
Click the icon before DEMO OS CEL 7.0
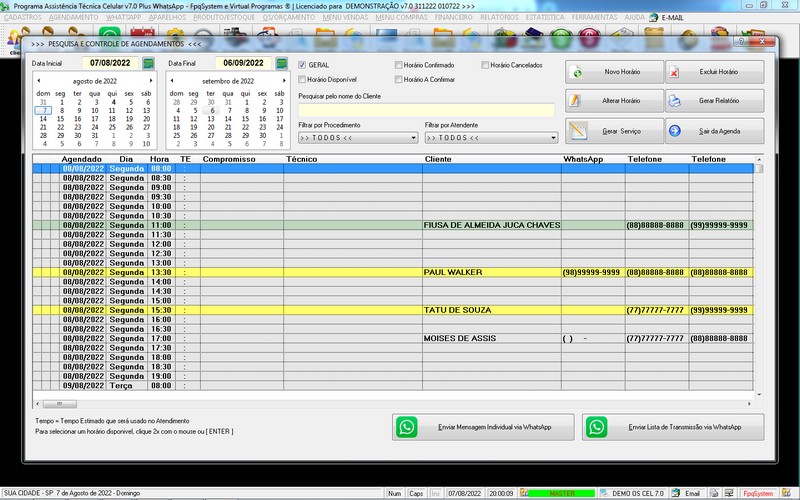pyautogui.click(x=604, y=493)
